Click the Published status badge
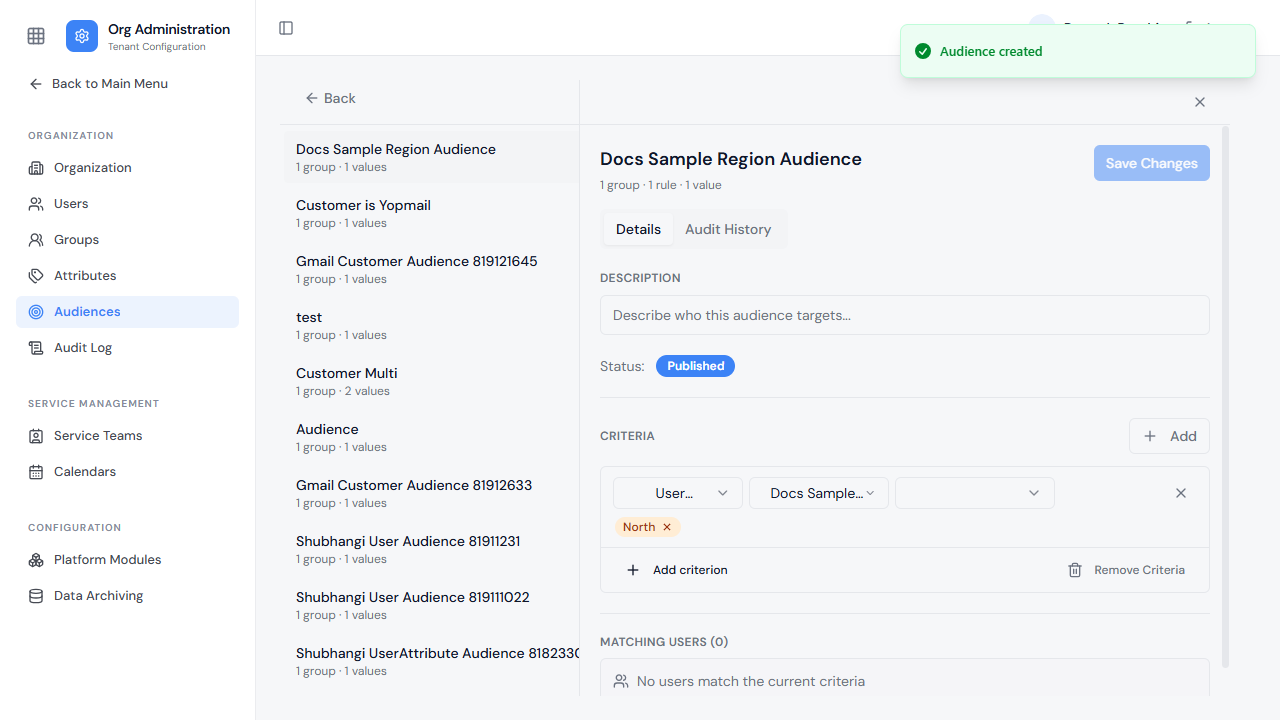The height and width of the screenshot is (720, 1280). coord(695,366)
